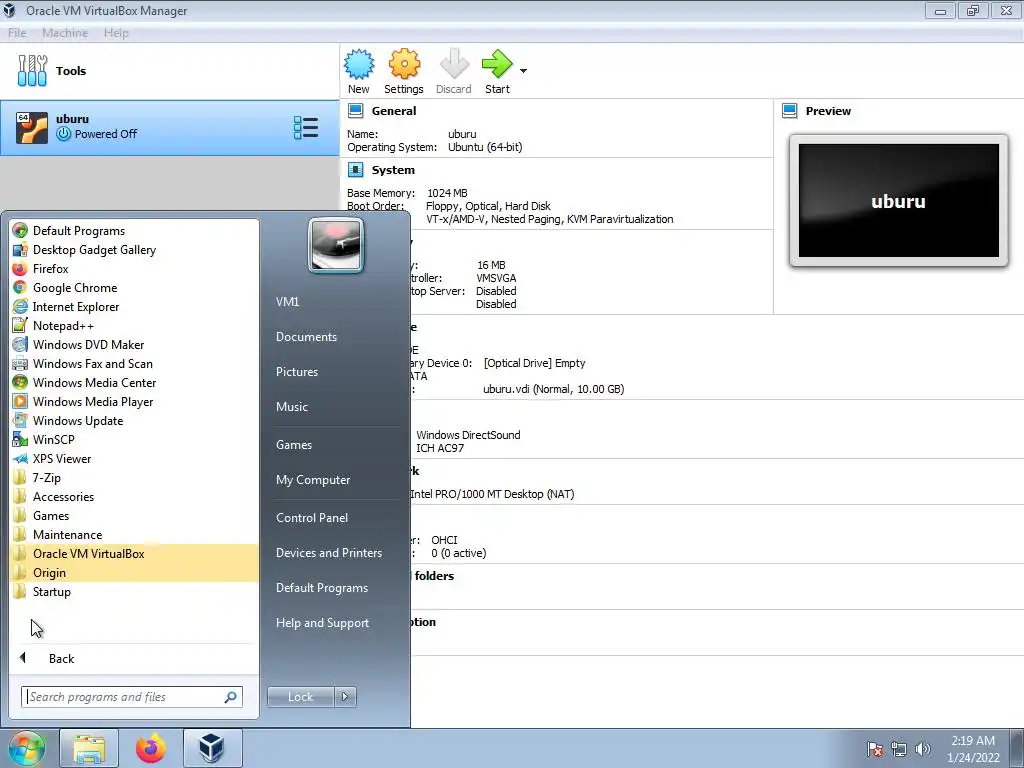Image resolution: width=1024 pixels, height=768 pixels.
Task: Click the Discard toolbar icon
Action: [x=454, y=65]
